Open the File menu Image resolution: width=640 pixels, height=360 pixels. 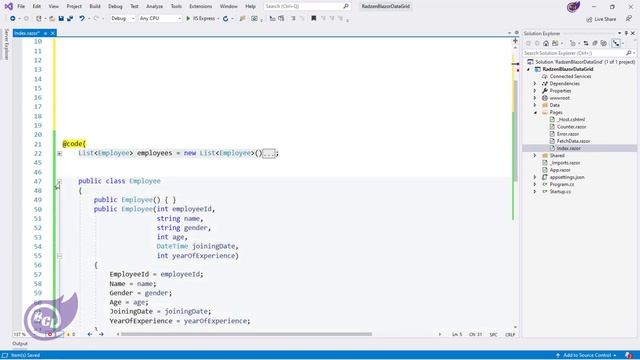21,6
